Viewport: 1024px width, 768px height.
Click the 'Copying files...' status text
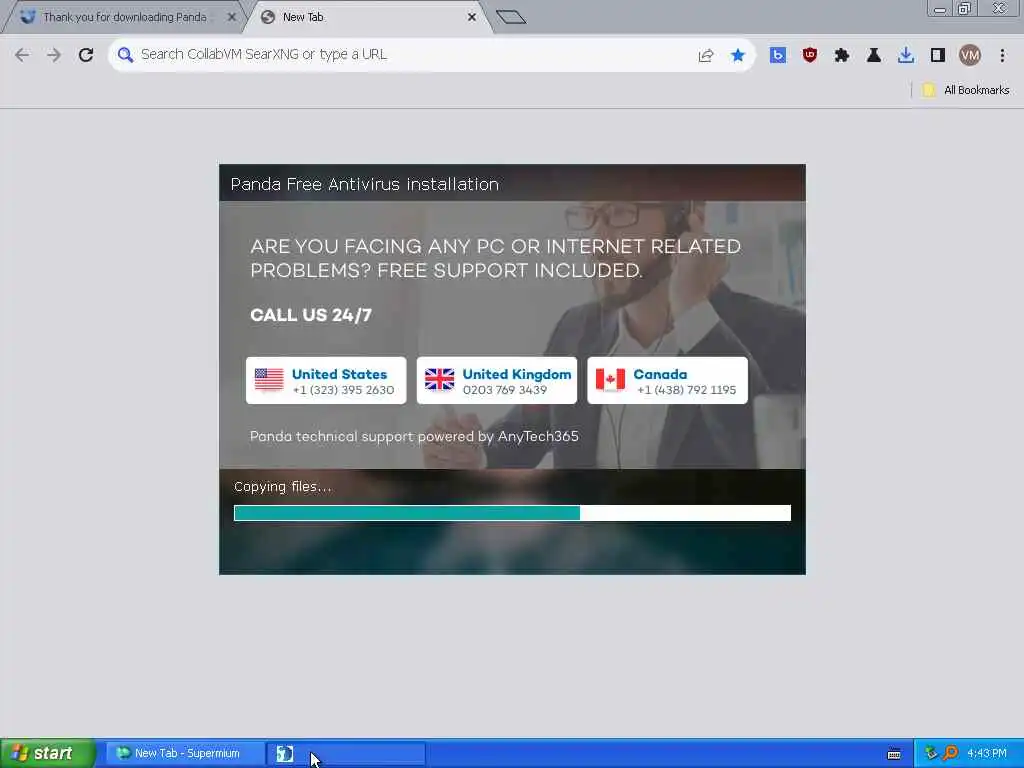click(283, 487)
